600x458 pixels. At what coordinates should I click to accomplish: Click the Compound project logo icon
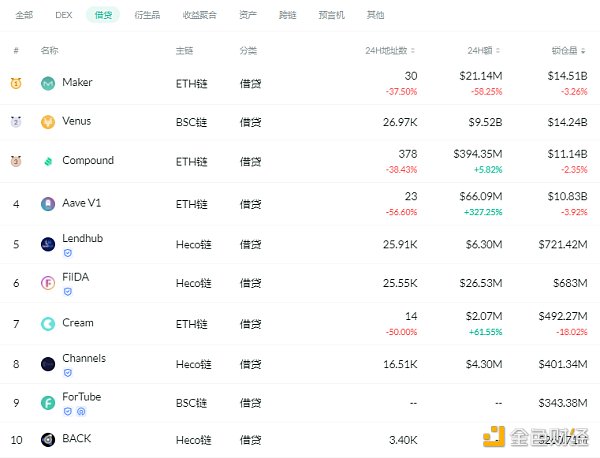pos(48,162)
